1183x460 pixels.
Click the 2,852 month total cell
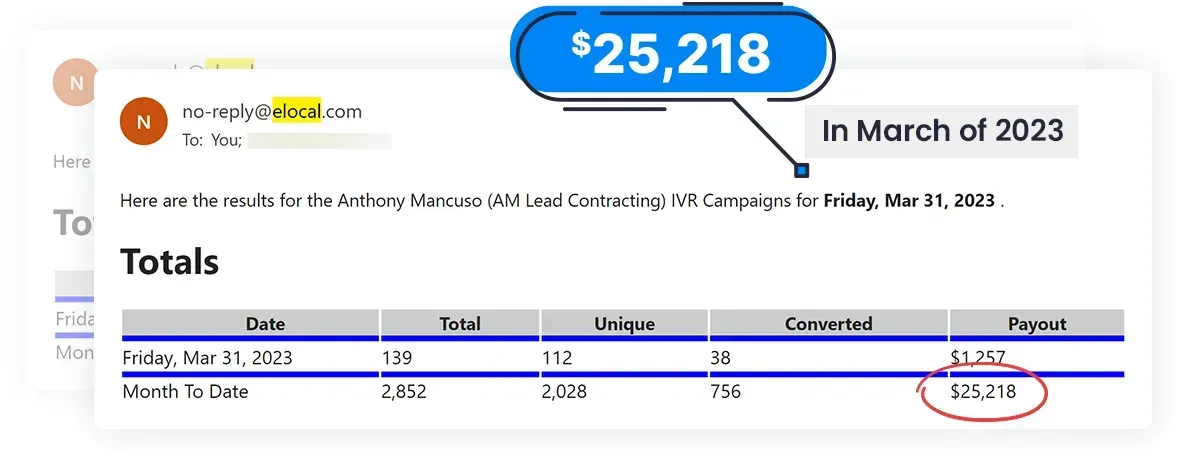[x=404, y=391]
